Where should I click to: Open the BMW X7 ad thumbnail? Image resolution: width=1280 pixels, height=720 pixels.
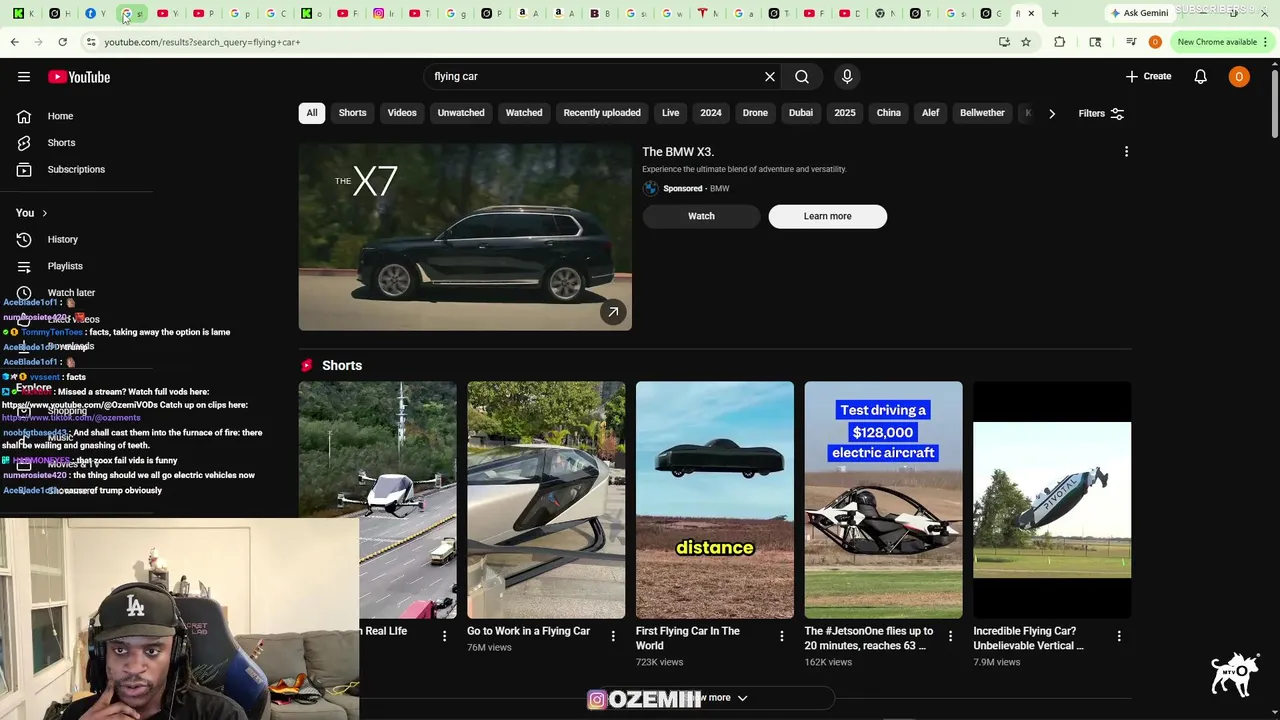465,237
